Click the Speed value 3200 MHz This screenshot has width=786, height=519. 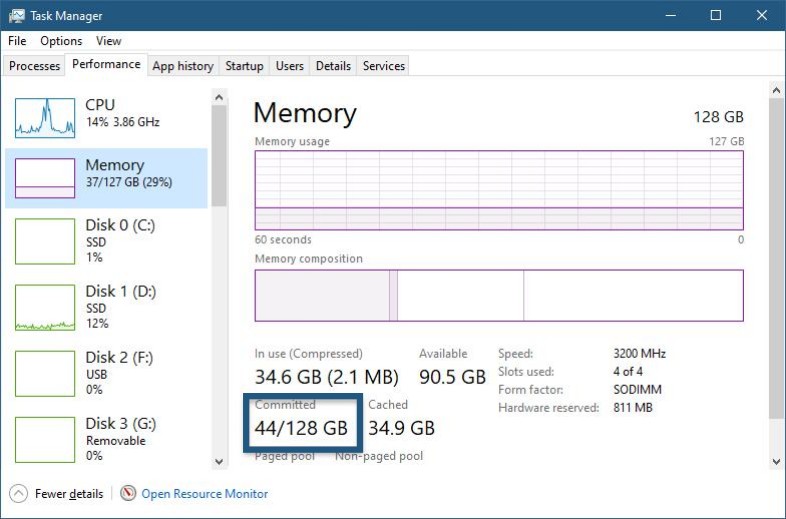click(x=639, y=354)
